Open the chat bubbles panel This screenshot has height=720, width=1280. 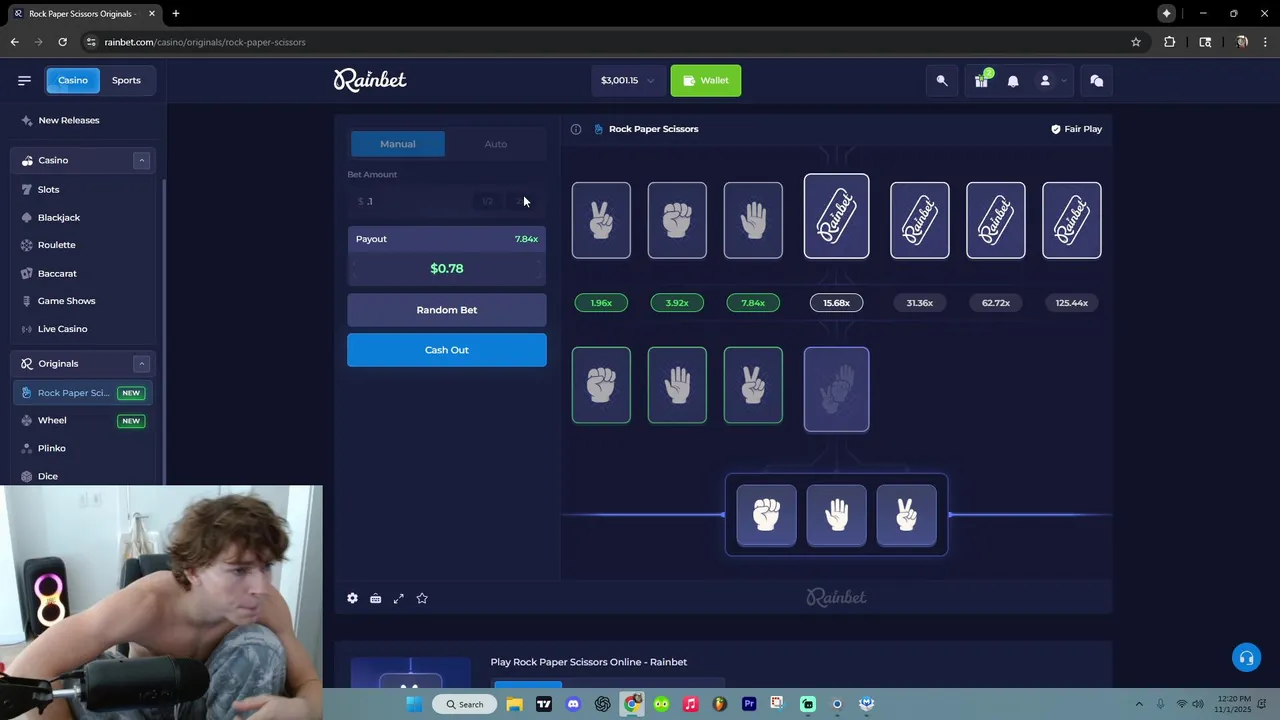pos(1097,81)
